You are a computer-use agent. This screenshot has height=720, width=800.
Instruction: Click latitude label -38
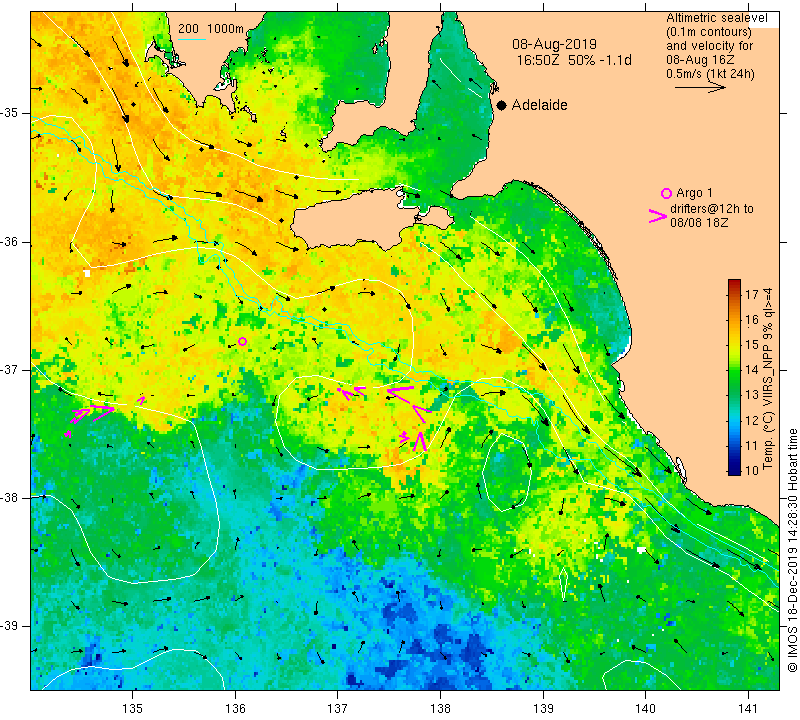10,498
